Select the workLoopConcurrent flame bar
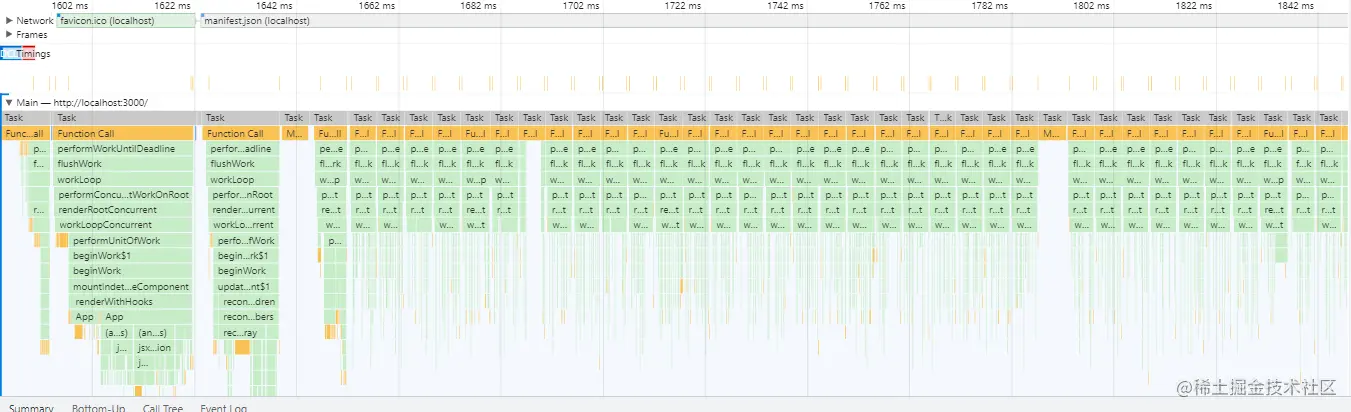 [124, 225]
